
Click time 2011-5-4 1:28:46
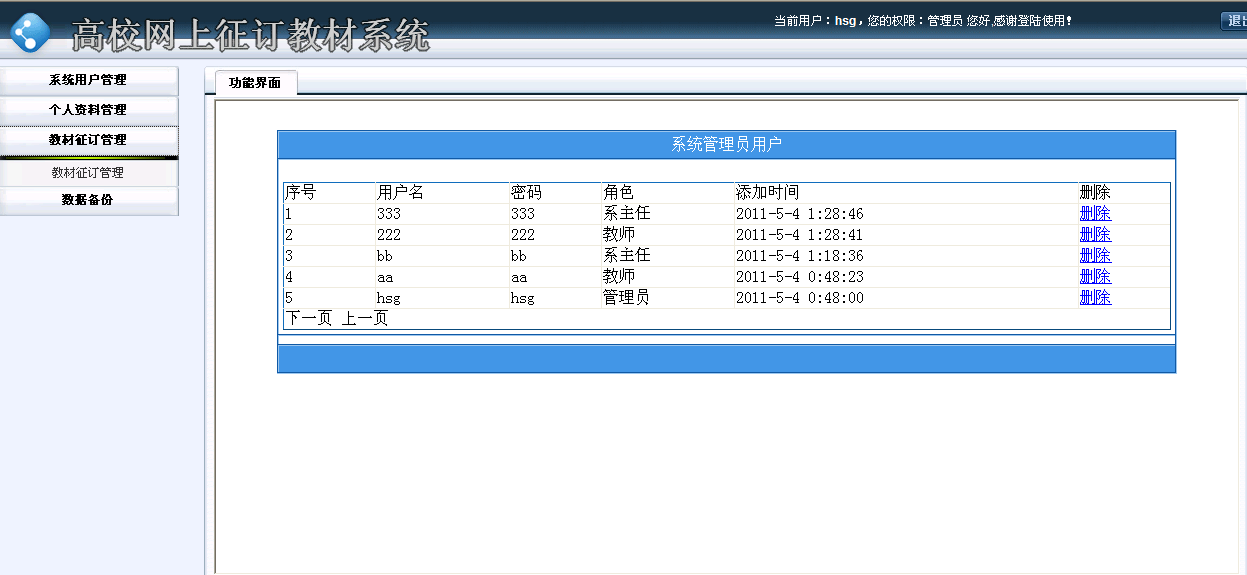800,214
